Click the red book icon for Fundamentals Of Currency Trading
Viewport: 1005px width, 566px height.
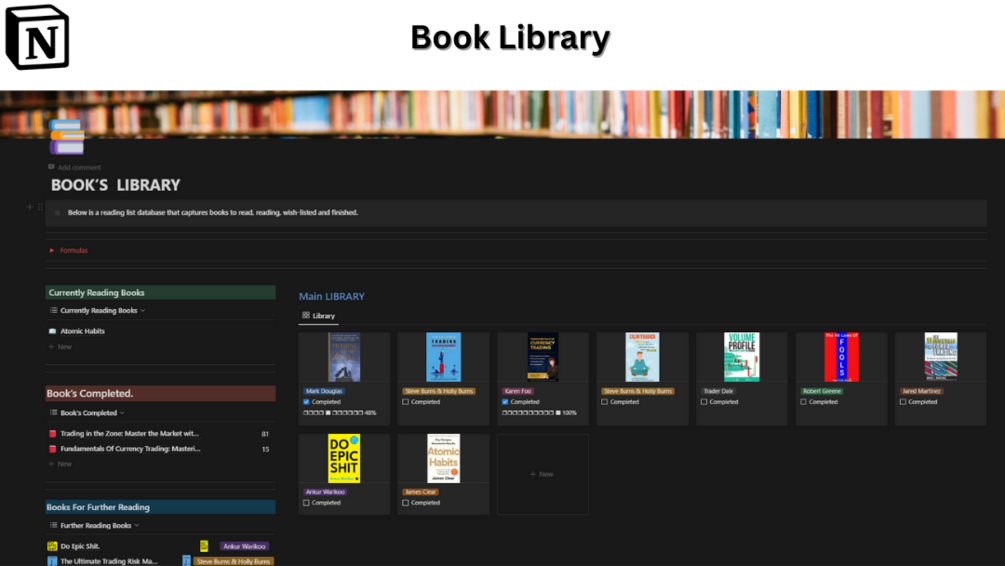53,449
